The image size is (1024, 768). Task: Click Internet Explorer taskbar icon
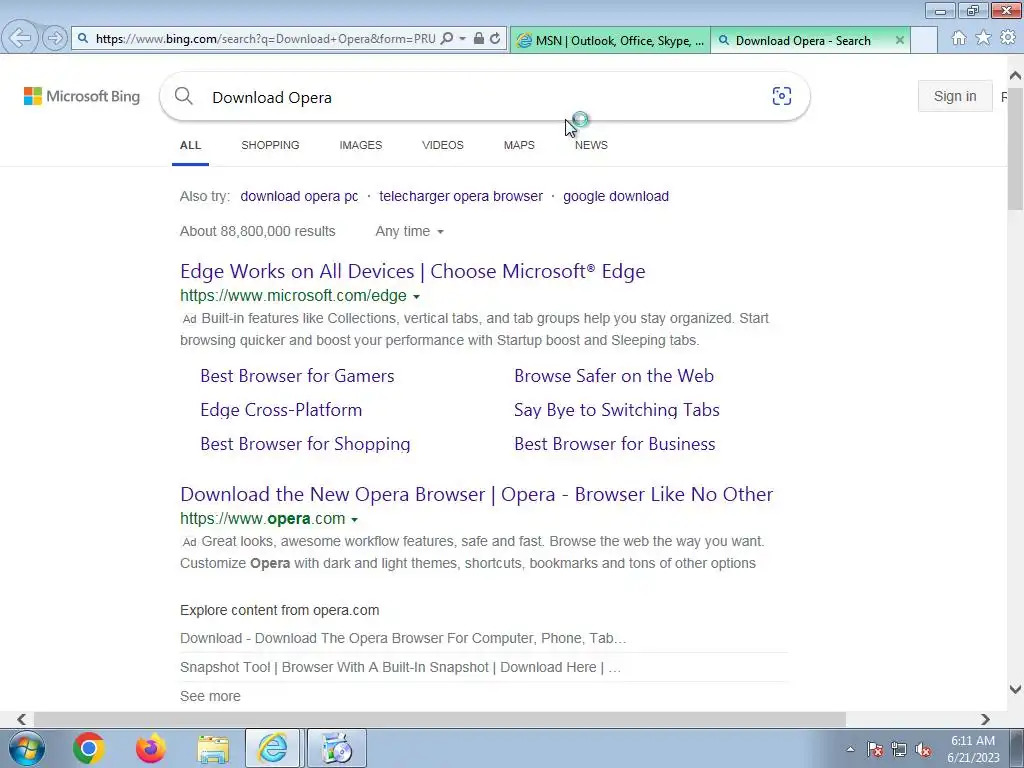click(x=272, y=748)
